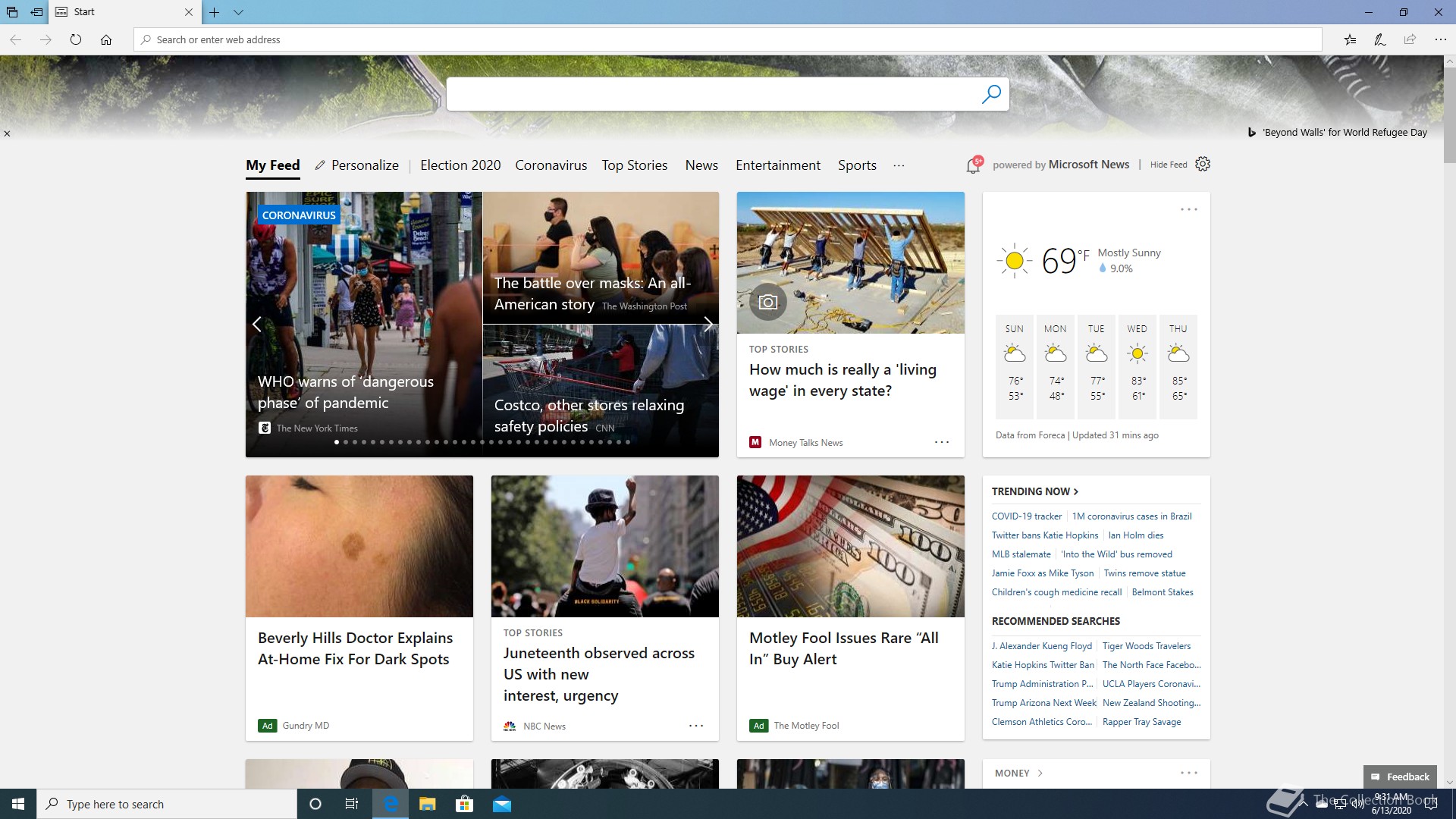Open the Favorites hub star icon
This screenshot has width=1456, height=819.
point(1350,39)
